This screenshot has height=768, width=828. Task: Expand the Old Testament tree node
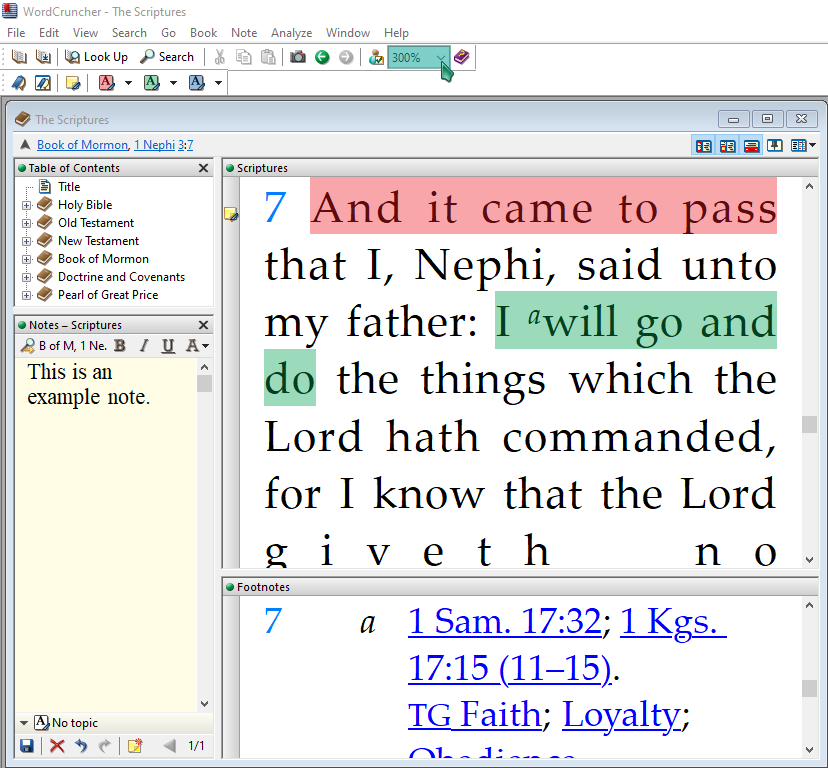[x=26, y=223]
